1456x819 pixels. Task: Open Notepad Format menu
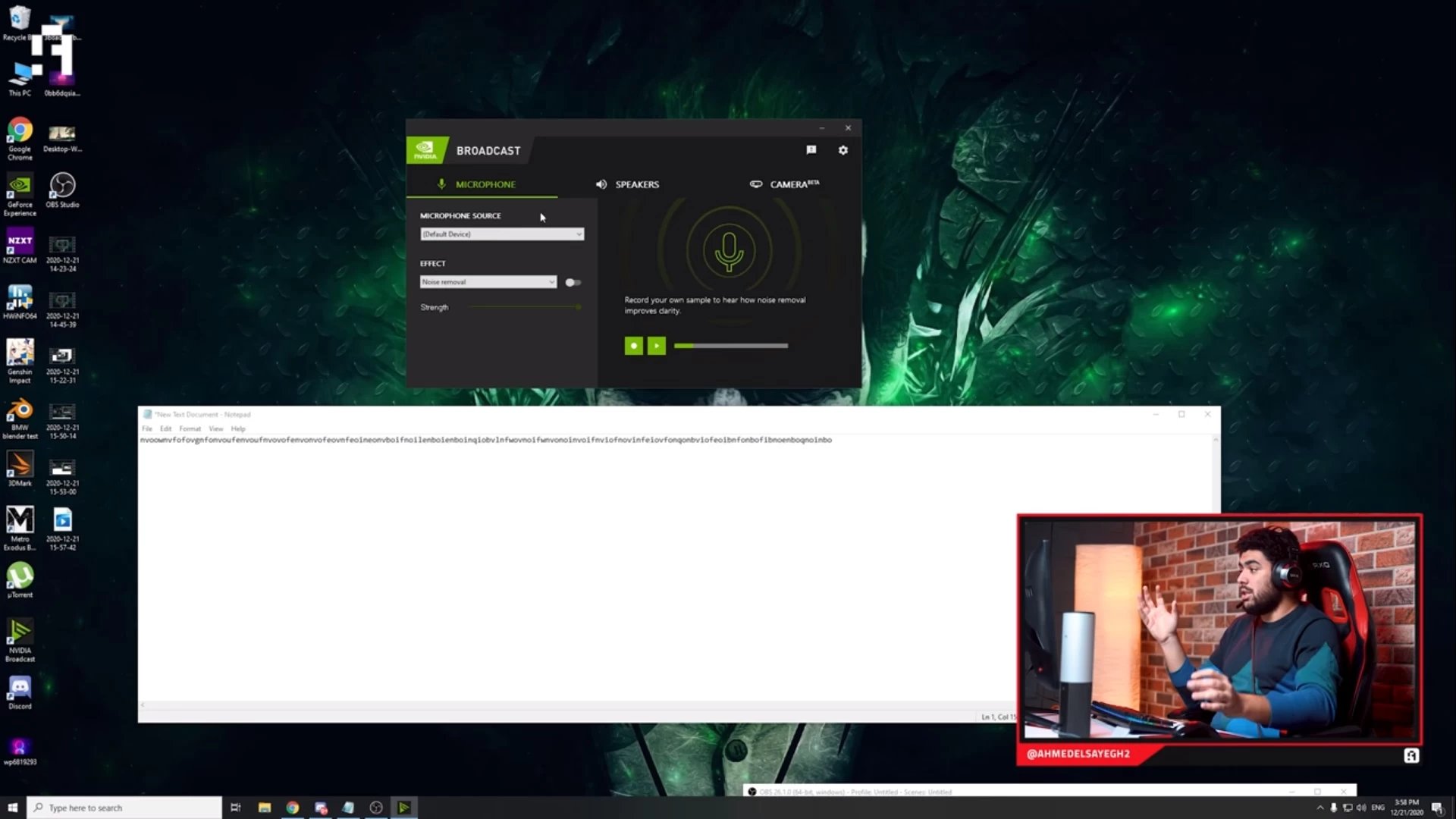click(190, 428)
